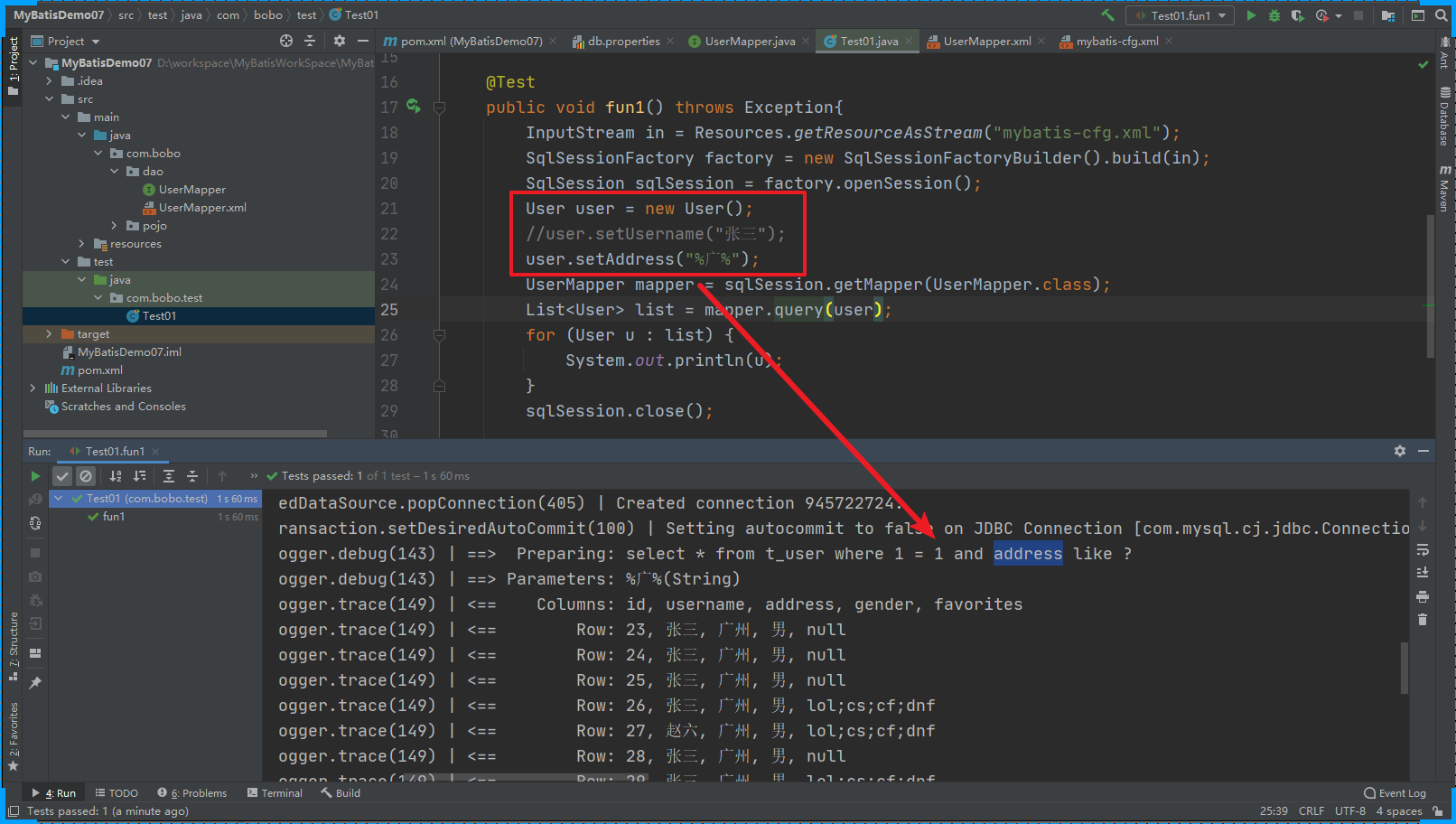The height and width of the screenshot is (824, 1456).
Task: Expand all test results
Action: [169, 476]
